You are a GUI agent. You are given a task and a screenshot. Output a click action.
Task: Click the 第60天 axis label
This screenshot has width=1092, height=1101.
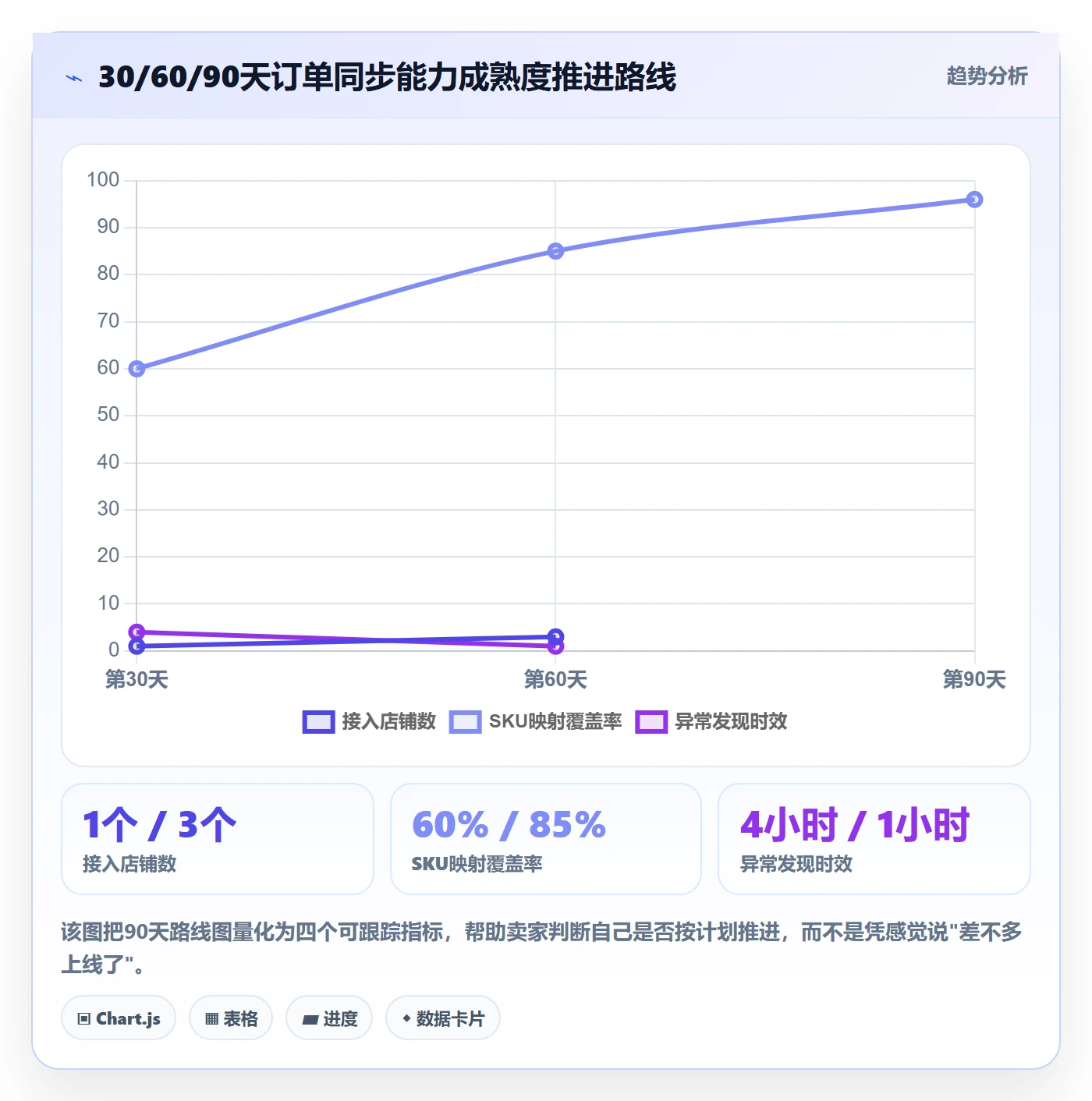[x=555, y=679]
